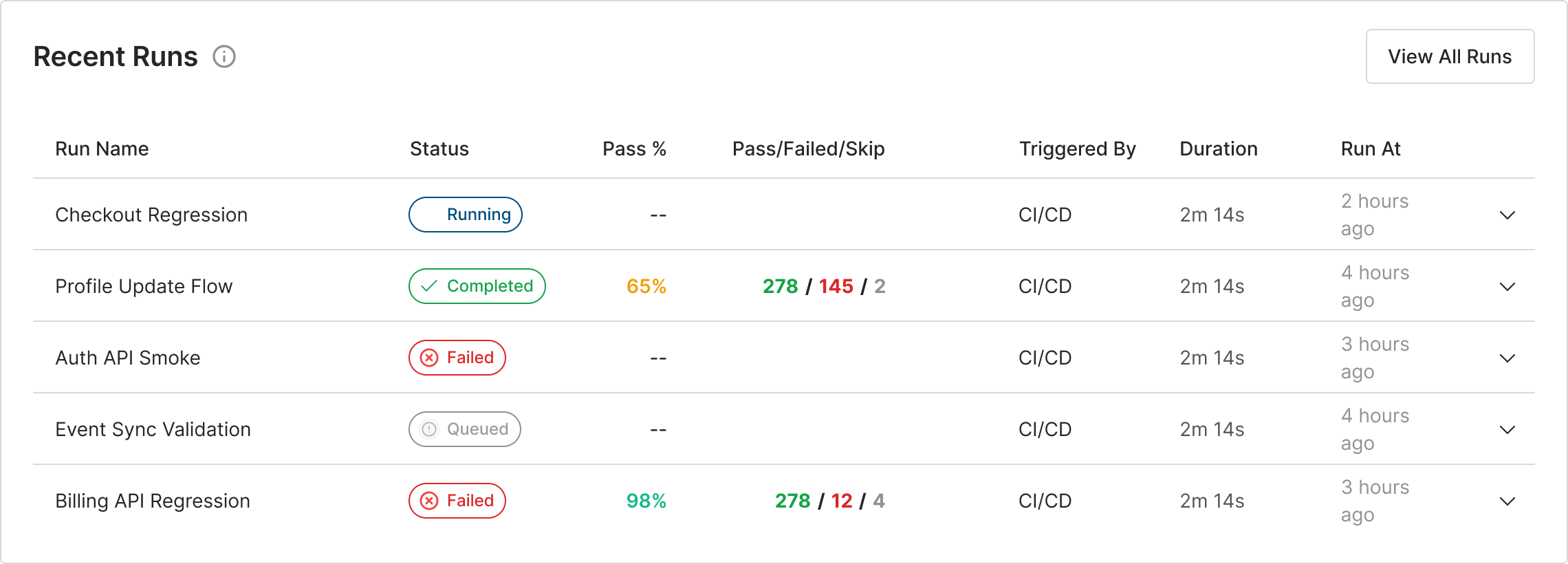This screenshot has width=1568, height=564.
Task: Click the Billing API Regression failed icon
Action: (429, 501)
